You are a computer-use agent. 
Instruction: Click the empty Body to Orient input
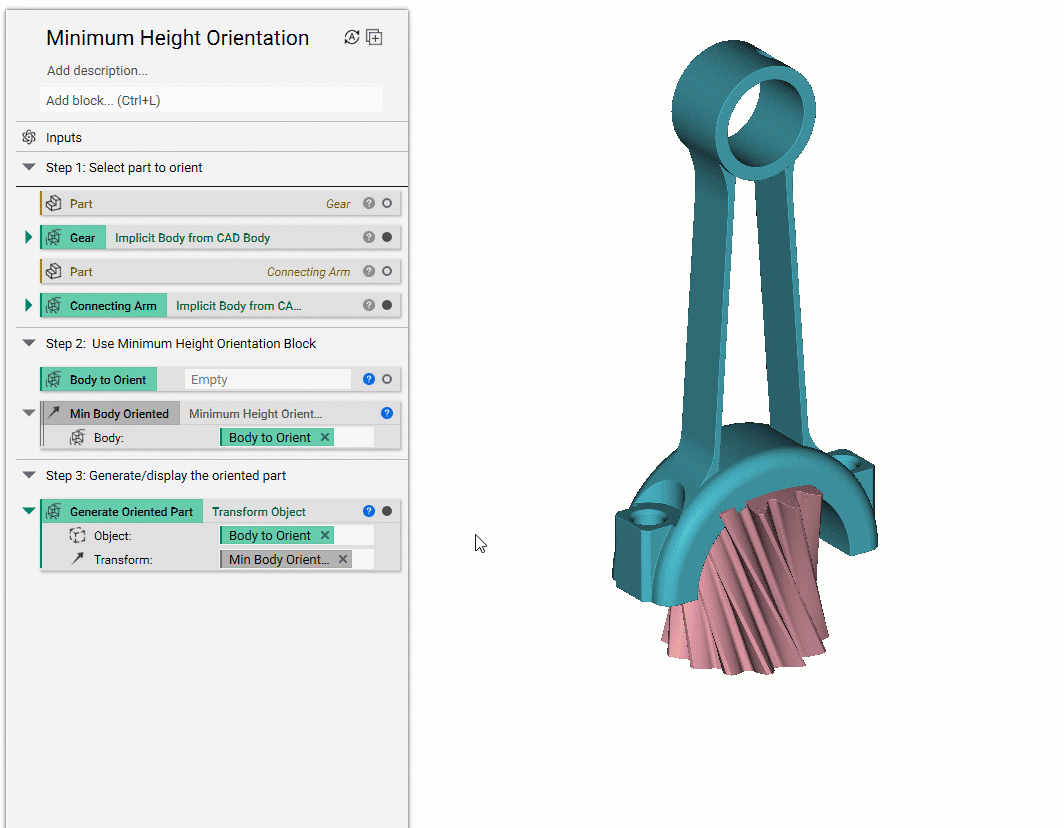coord(267,380)
